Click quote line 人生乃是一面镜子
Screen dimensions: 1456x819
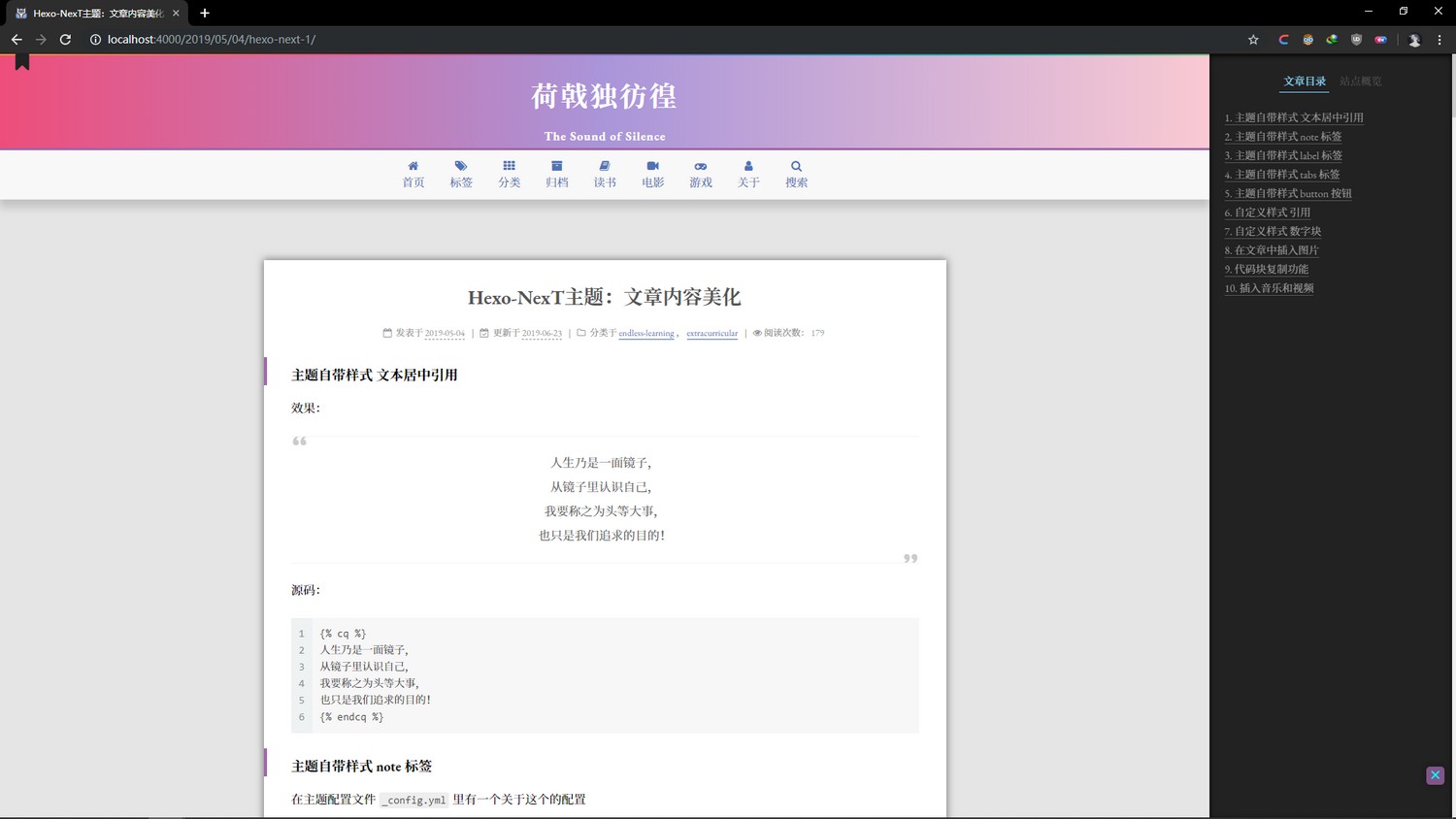601,463
